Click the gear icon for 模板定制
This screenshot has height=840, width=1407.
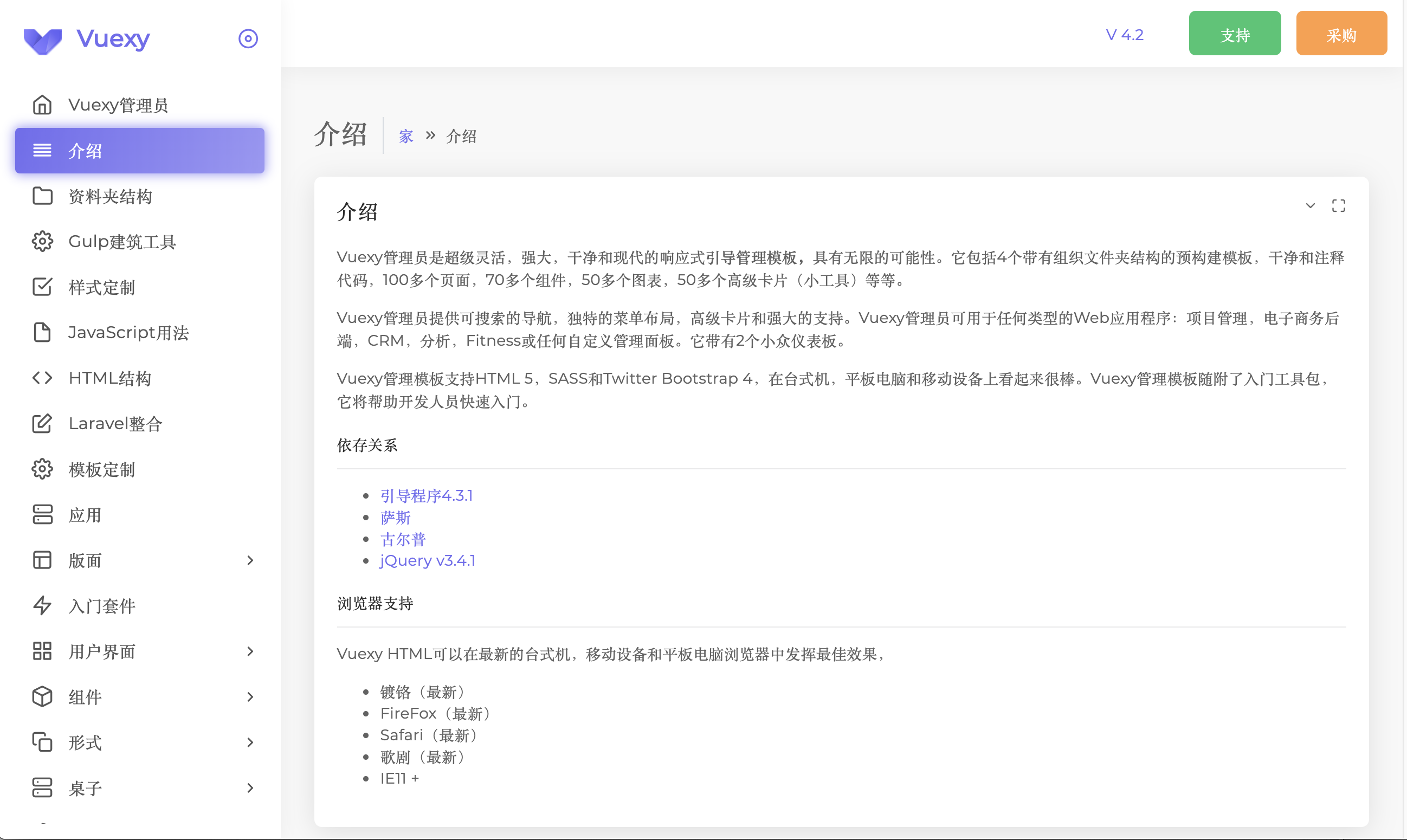click(x=42, y=469)
